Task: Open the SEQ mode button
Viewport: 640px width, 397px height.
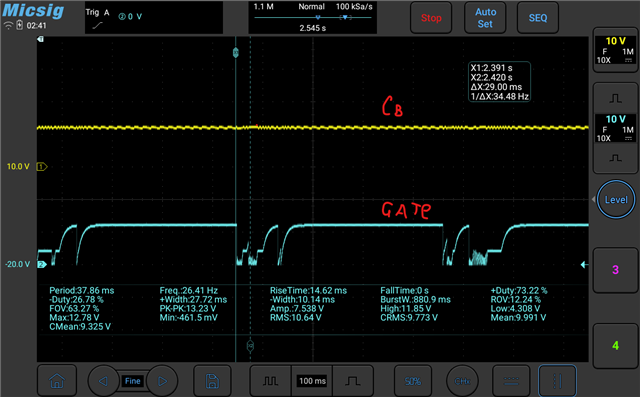Action: [x=538, y=18]
